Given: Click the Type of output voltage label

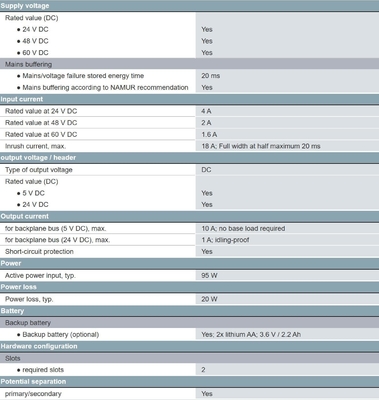Looking at the screenshot, I should pos(39,170).
